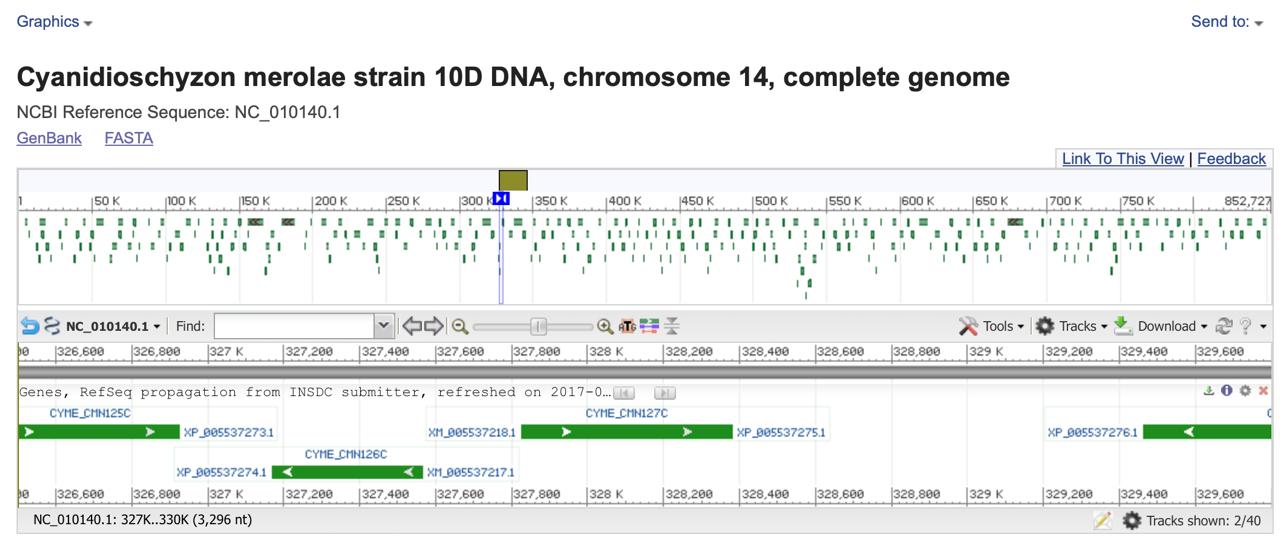Open the Tools menu
Screen dimensions: 1280x551
(x=991, y=326)
